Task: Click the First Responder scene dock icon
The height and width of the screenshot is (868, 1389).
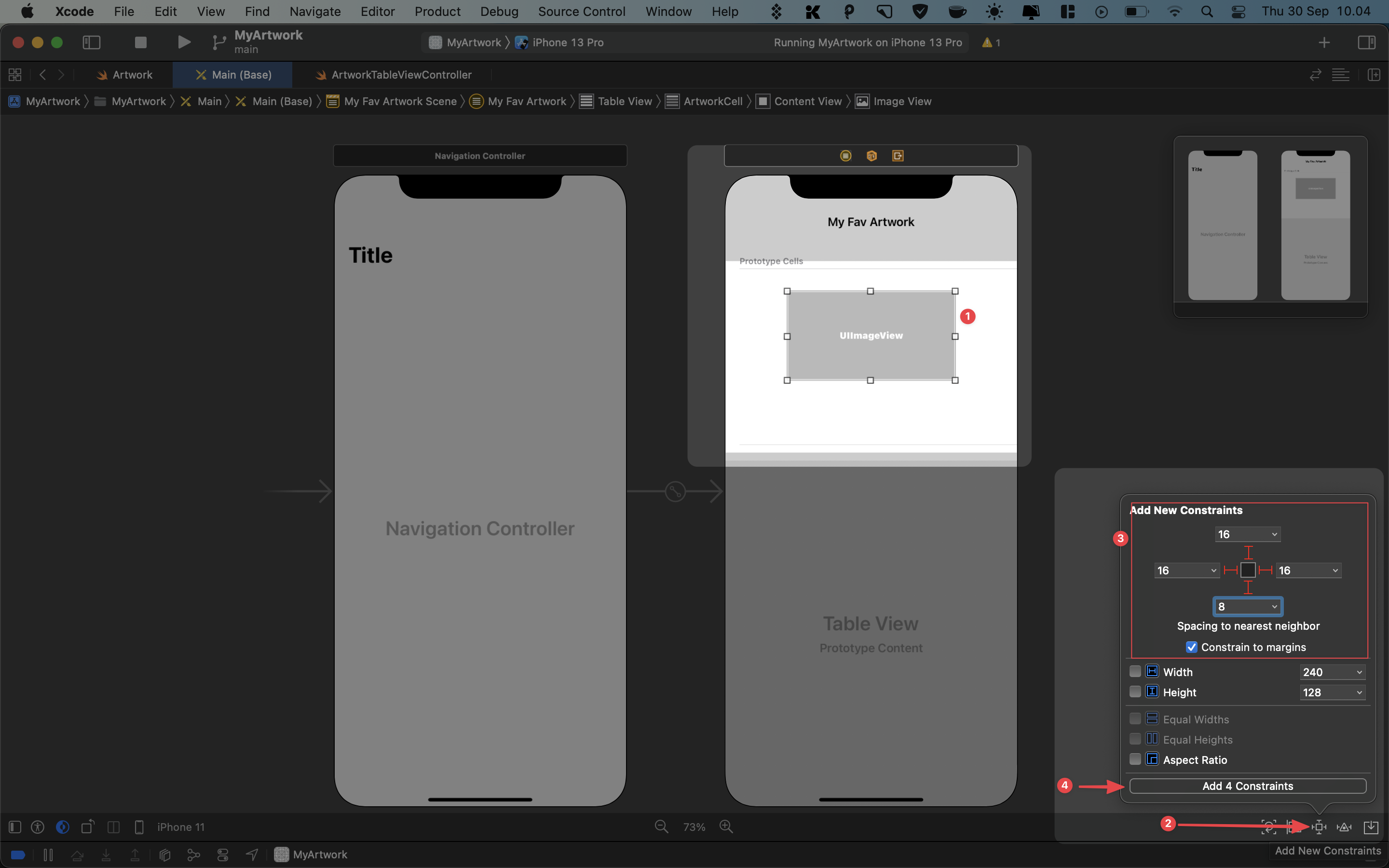Action: [872, 156]
